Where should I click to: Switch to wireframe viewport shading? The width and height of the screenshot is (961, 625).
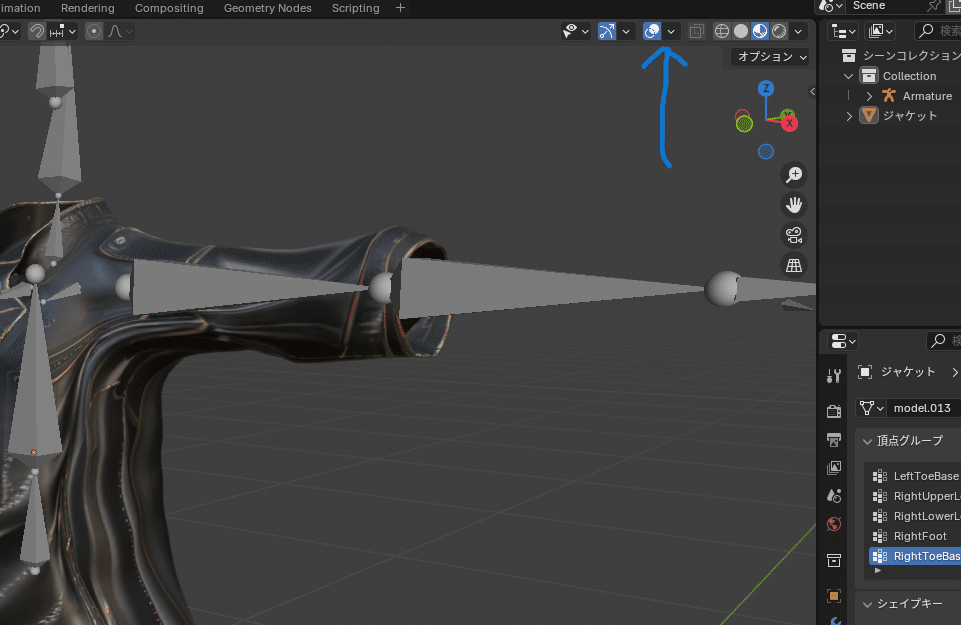[722, 31]
